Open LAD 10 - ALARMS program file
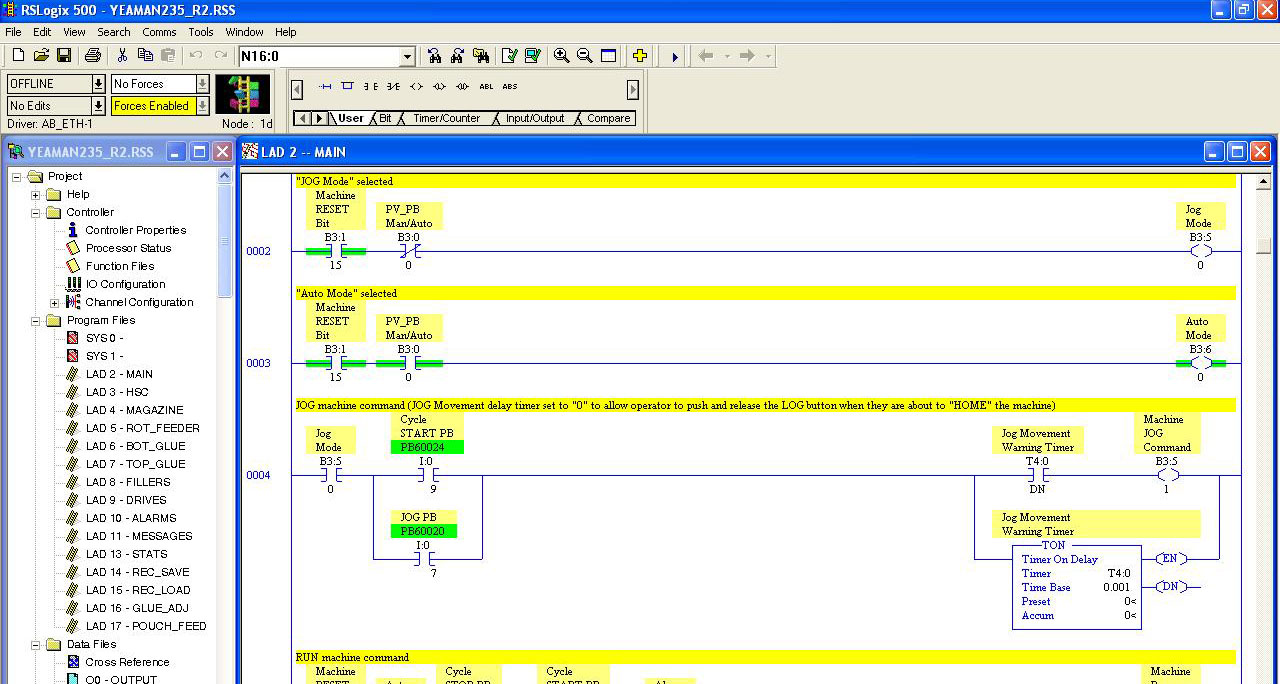 coord(130,518)
